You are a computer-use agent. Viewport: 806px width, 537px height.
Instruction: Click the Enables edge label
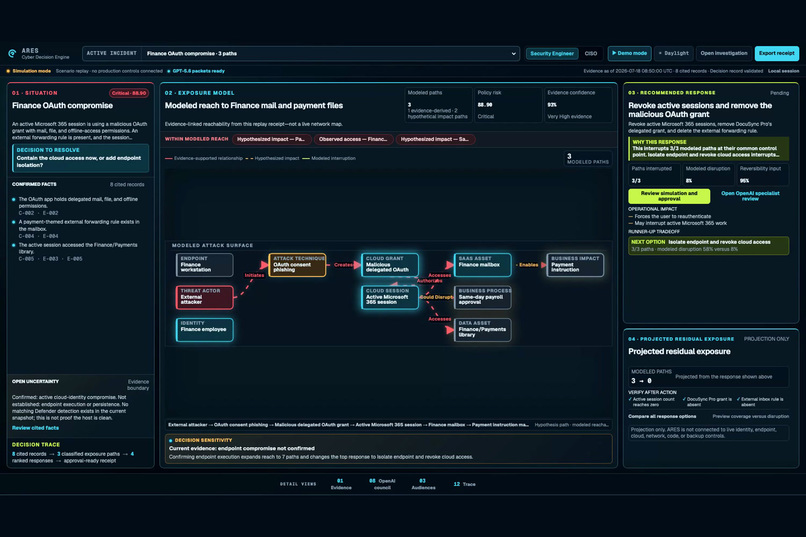pyautogui.click(x=528, y=265)
